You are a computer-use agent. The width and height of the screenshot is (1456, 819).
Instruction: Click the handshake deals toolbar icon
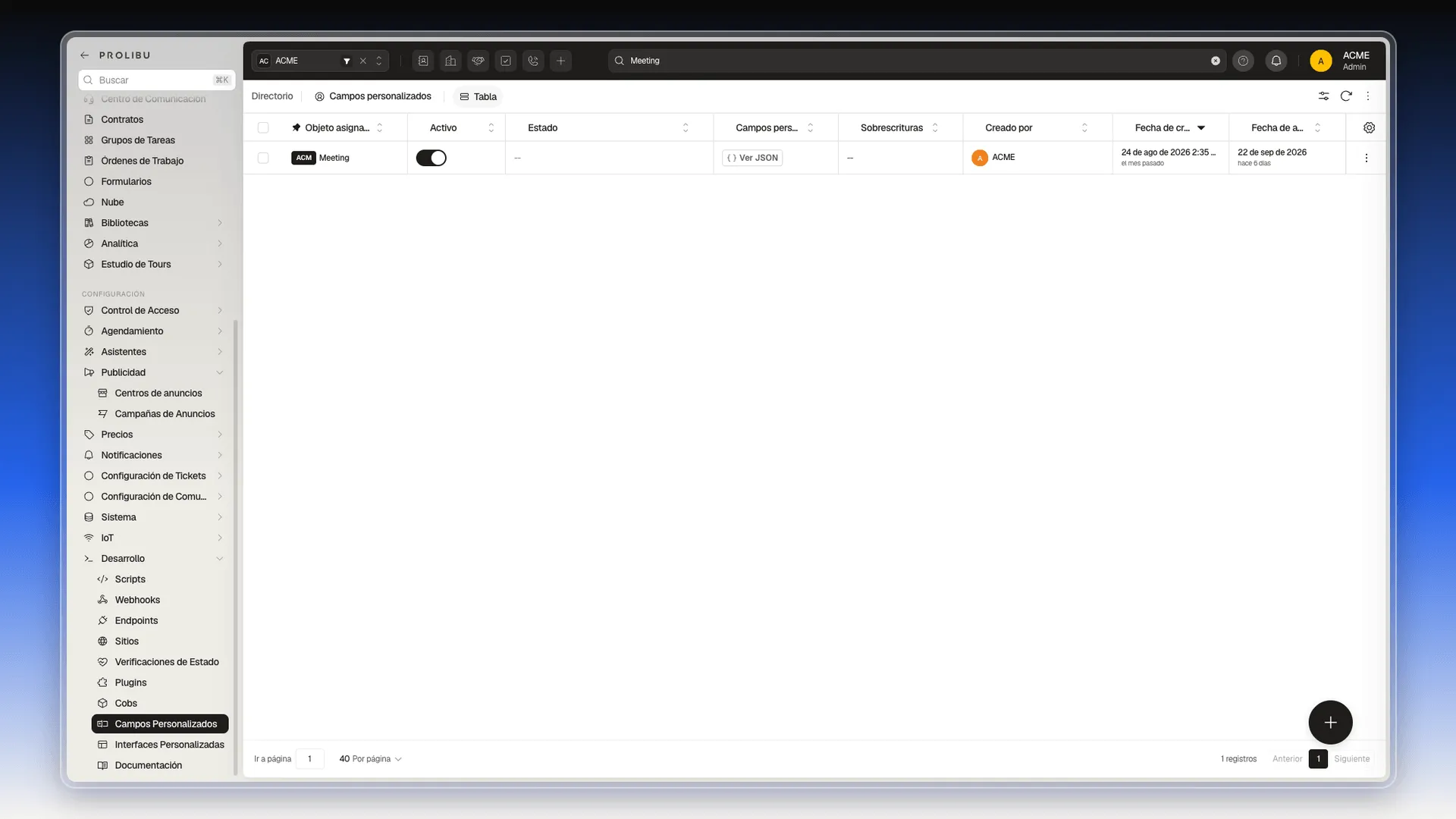478,61
